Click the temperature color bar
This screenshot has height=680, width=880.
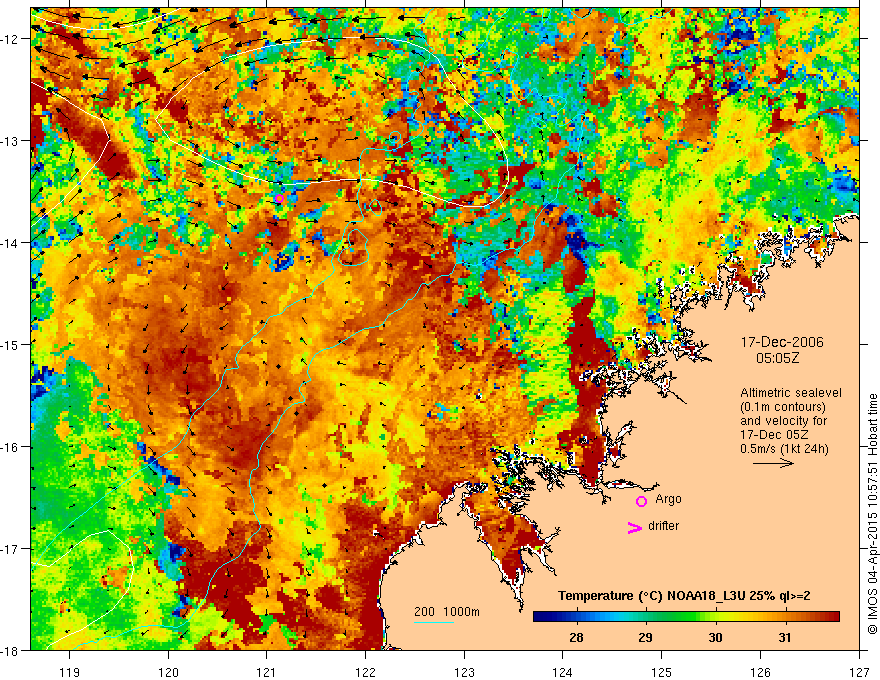(686, 616)
